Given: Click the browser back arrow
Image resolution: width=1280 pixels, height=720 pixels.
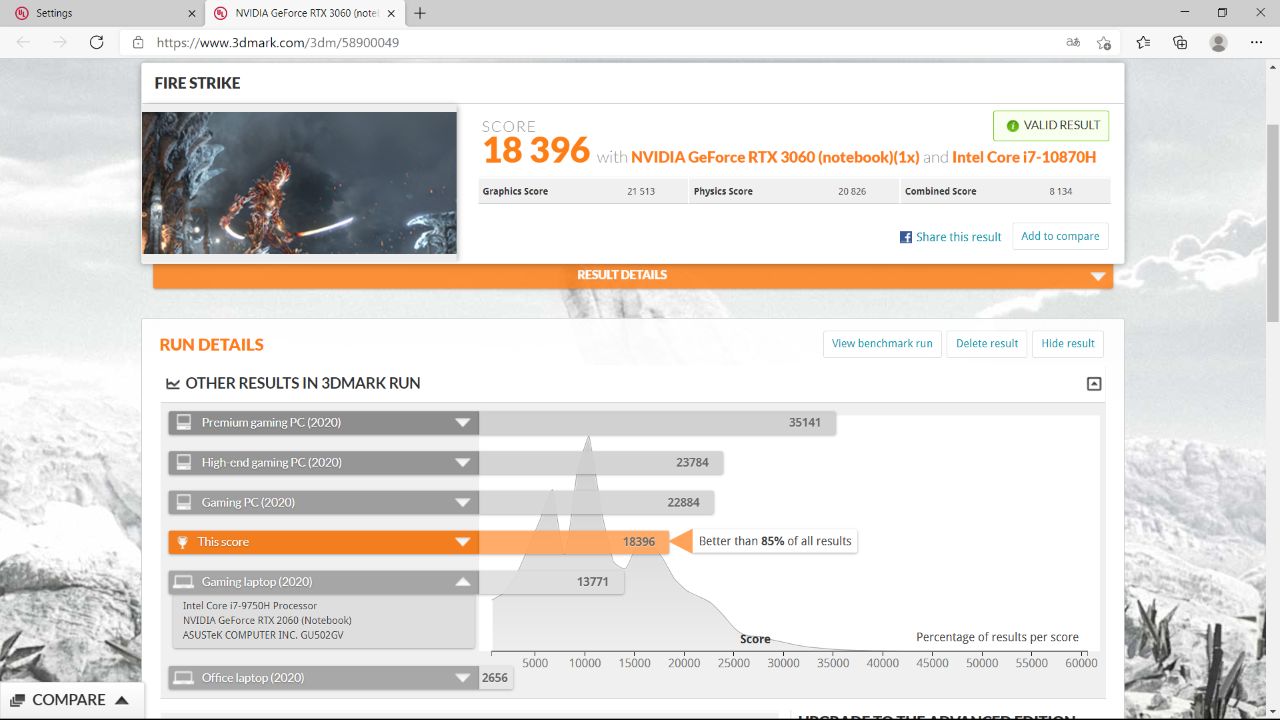Looking at the screenshot, I should 24,42.
